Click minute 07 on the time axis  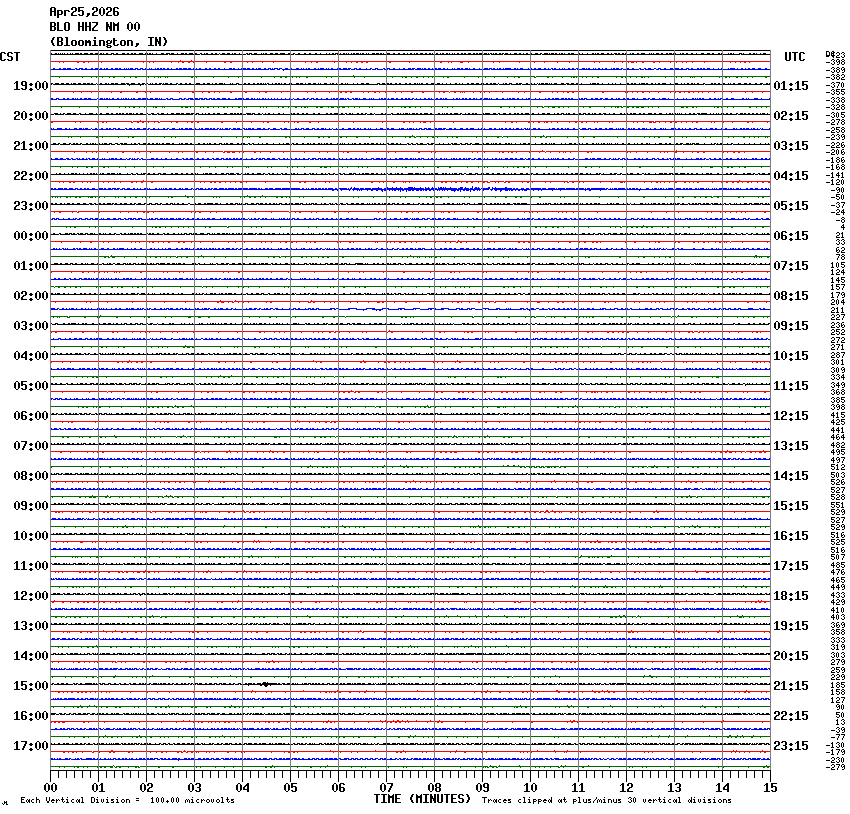coord(387,788)
